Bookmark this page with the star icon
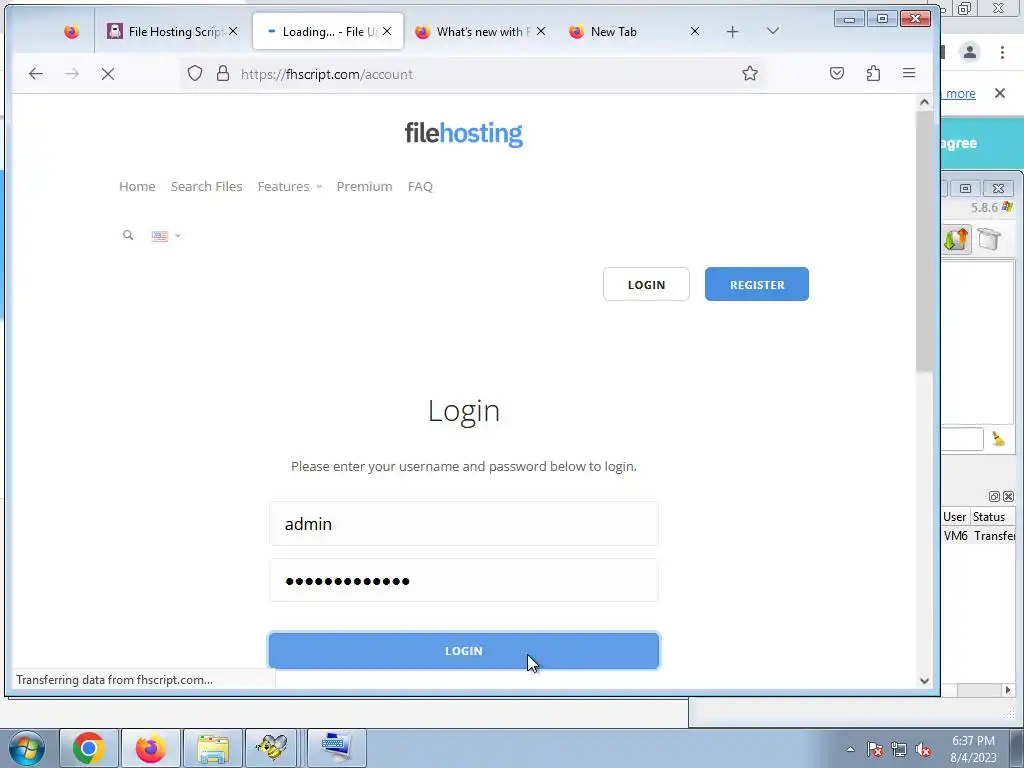The width and height of the screenshot is (1024, 768). click(750, 73)
